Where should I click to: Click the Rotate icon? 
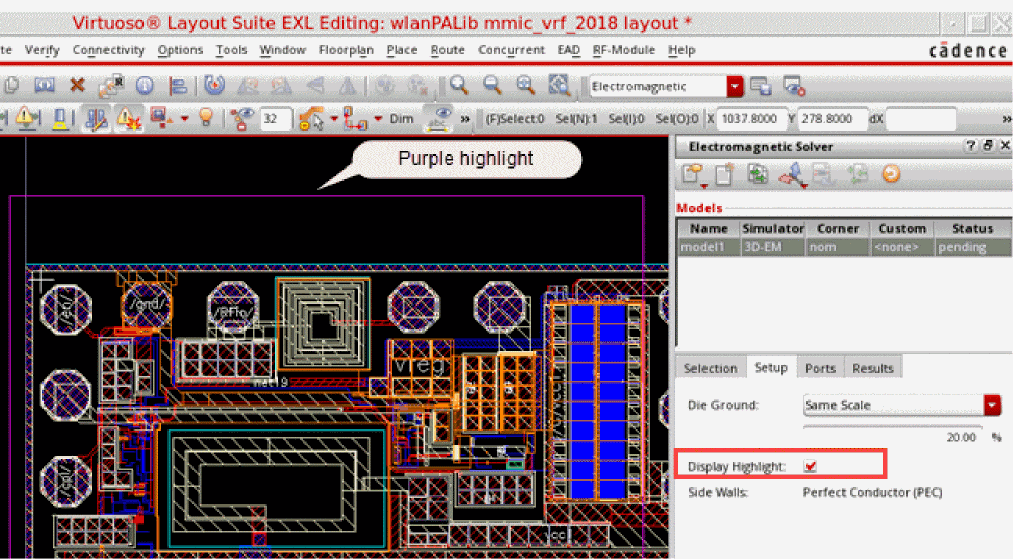[214, 85]
